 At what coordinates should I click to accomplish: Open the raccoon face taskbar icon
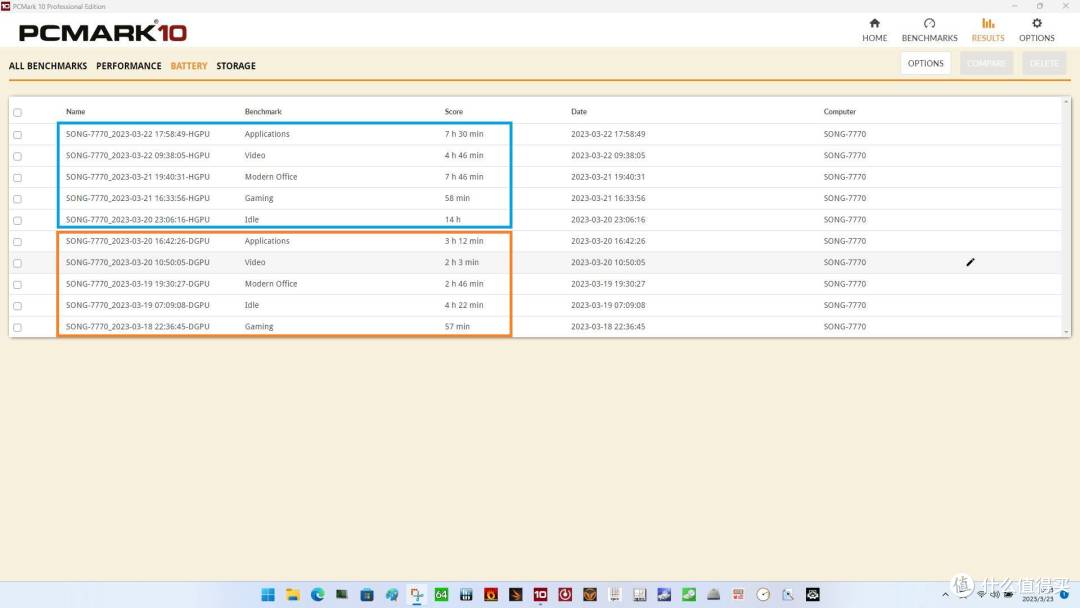pos(813,594)
